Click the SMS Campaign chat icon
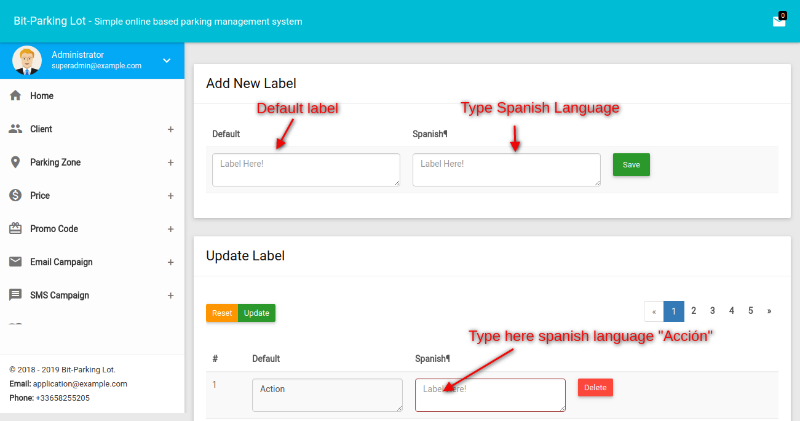Screen dimensions: 800x421 pyautogui.click(x=15, y=295)
